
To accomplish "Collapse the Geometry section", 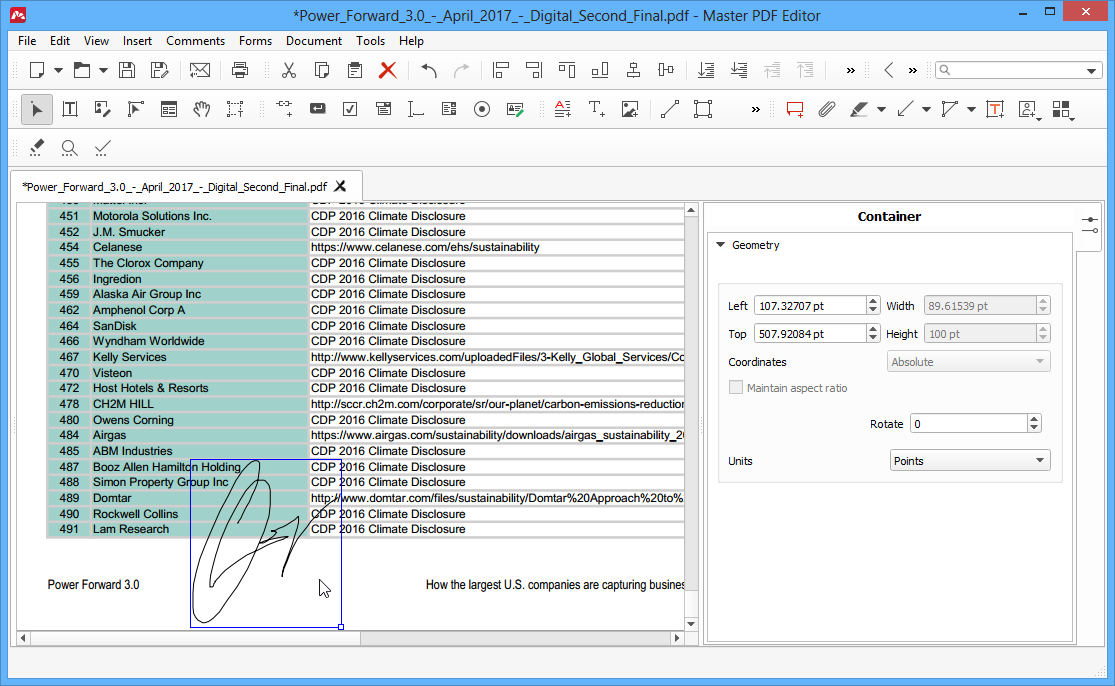I will click(720, 245).
